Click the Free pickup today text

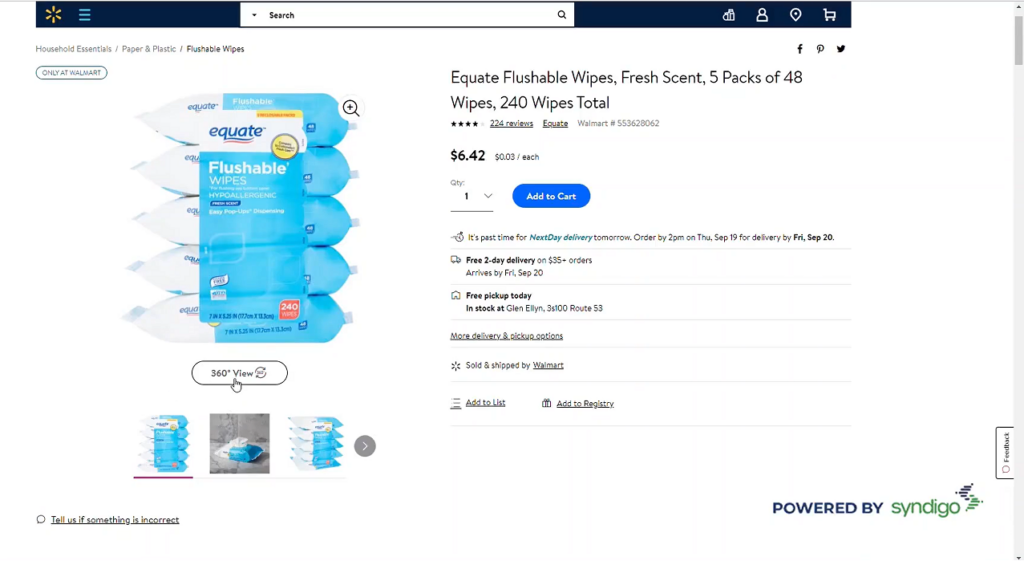pyautogui.click(x=499, y=296)
